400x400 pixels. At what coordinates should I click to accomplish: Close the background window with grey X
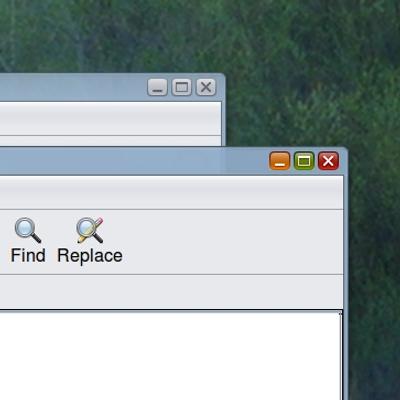click(x=206, y=87)
